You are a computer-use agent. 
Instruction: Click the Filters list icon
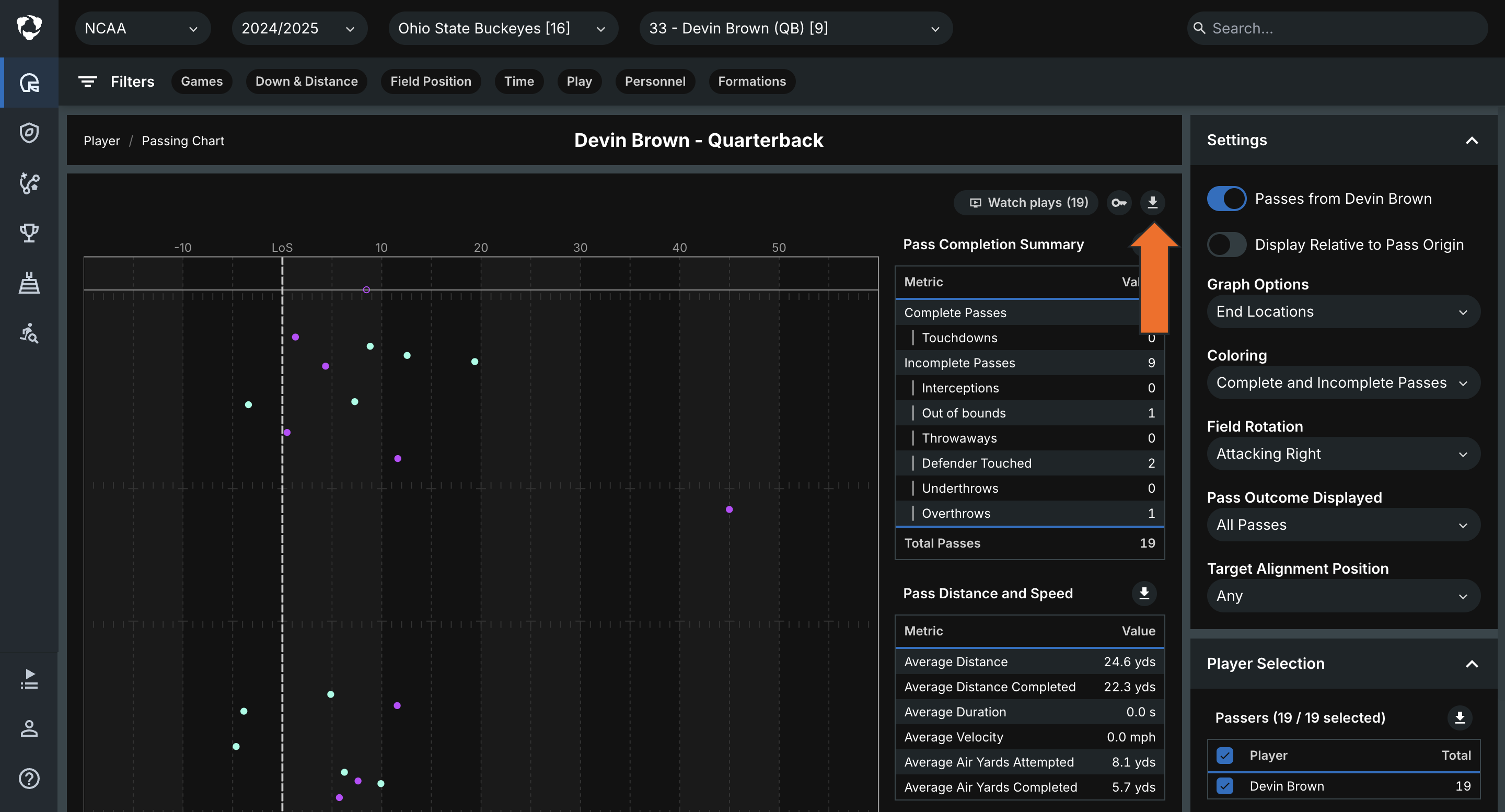(88, 82)
